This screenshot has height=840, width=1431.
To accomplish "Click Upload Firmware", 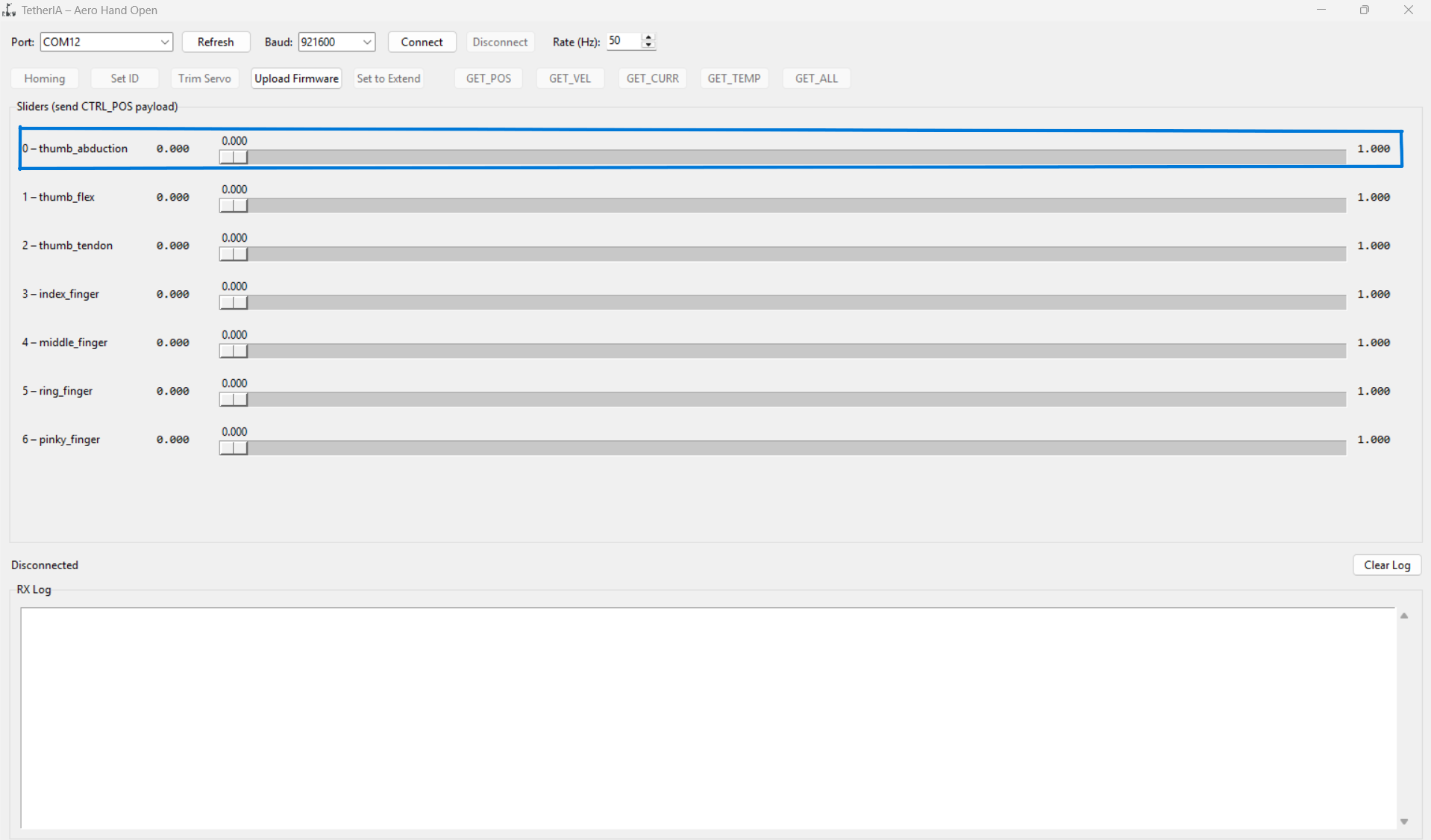I will click(x=295, y=78).
